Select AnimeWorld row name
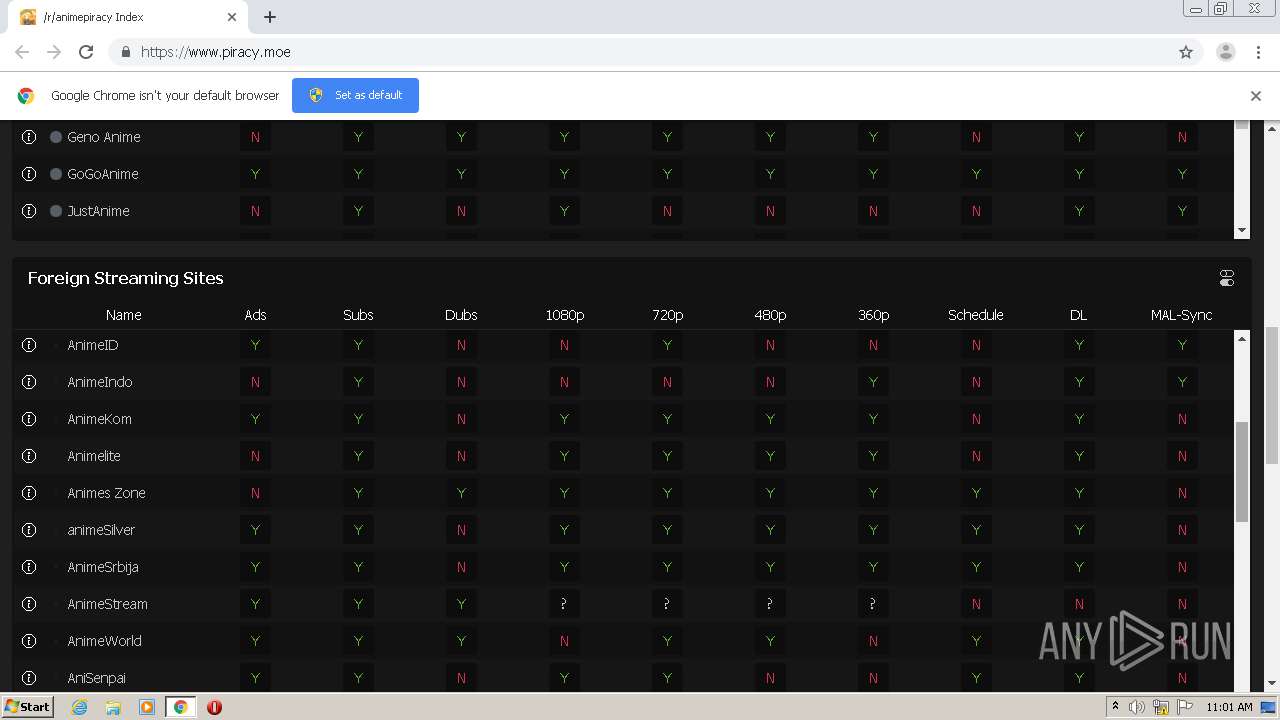Viewport: 1280px width, 720px height. coord(104,641)
